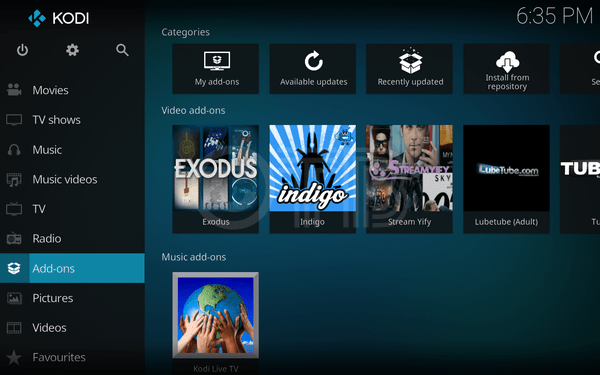Open the Indigo add-on thumbnail

(313, 179)
